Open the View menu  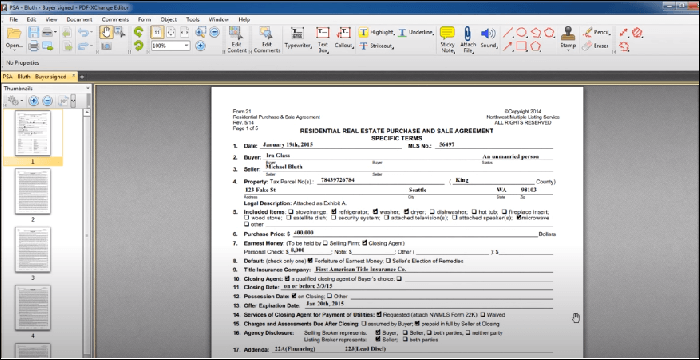(x=51, y=20)
